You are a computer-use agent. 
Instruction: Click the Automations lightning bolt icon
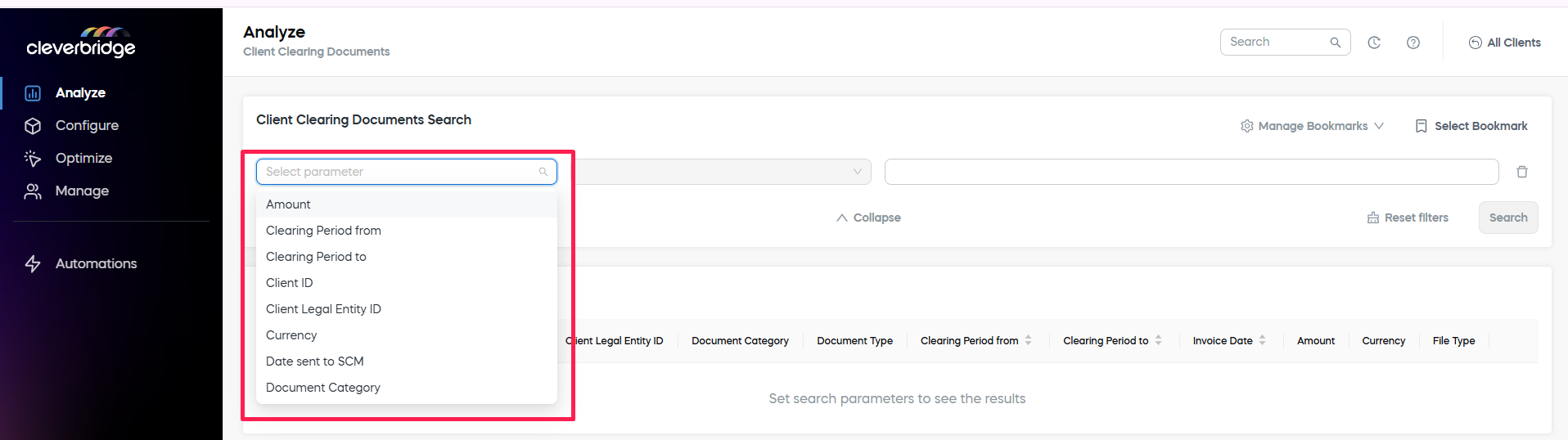click(33, 263)
